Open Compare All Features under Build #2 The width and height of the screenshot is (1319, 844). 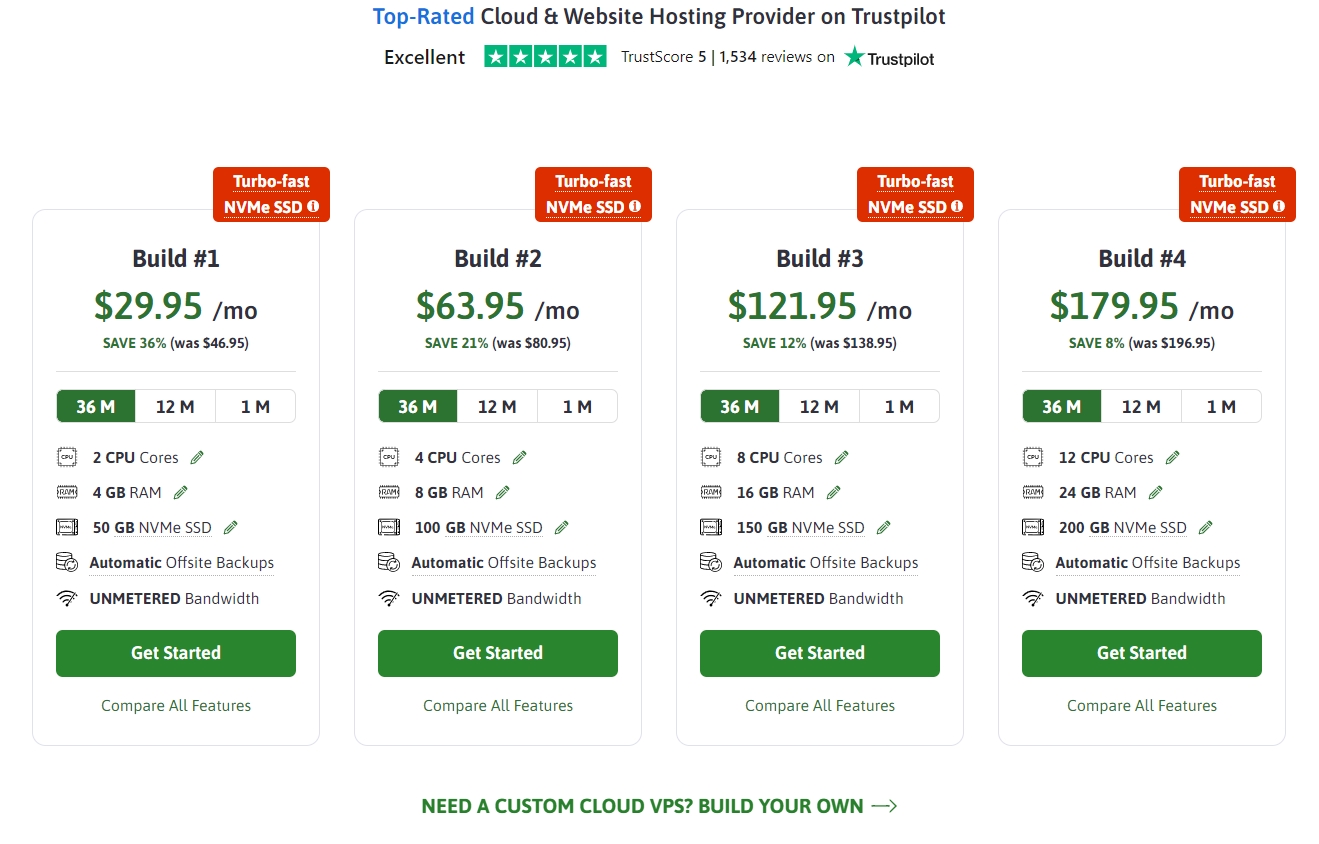coord(498,706)
